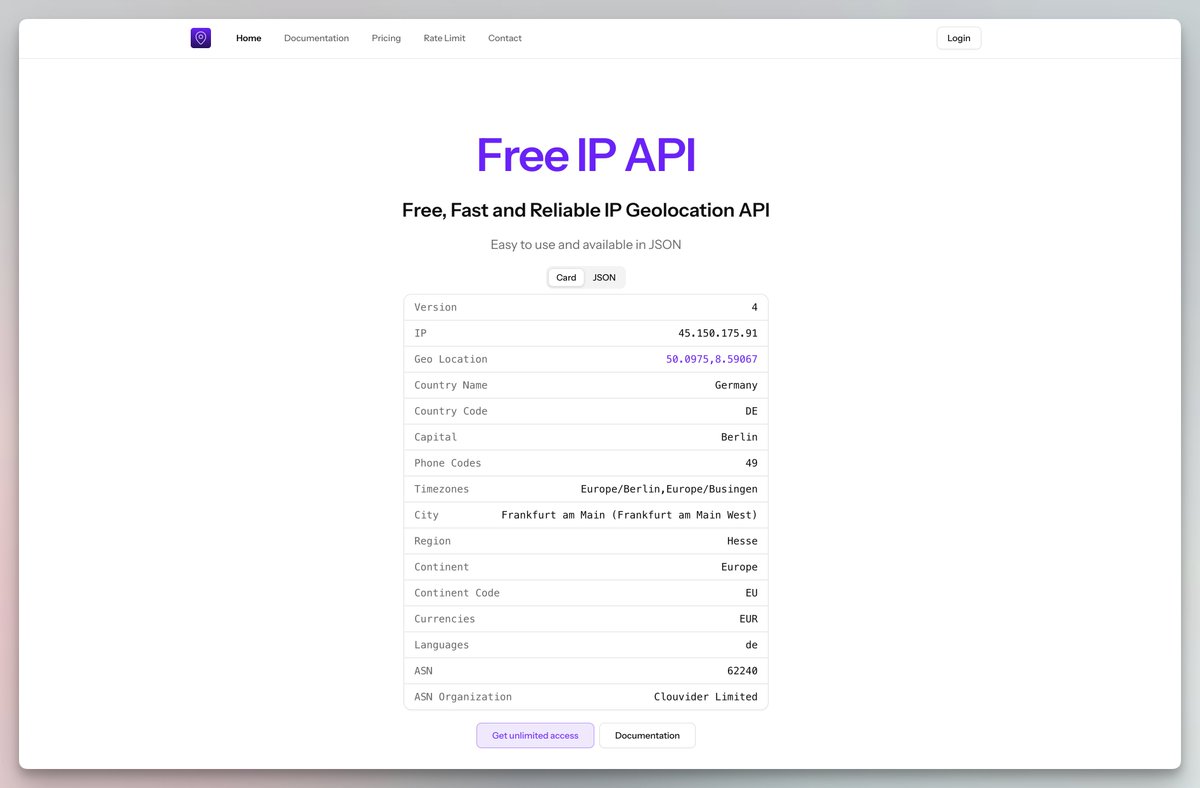The image size is (1200, 788).
Task: Click the IP address value 45.150.175.91
Action: pyautogui.click(x=722, y=333)
